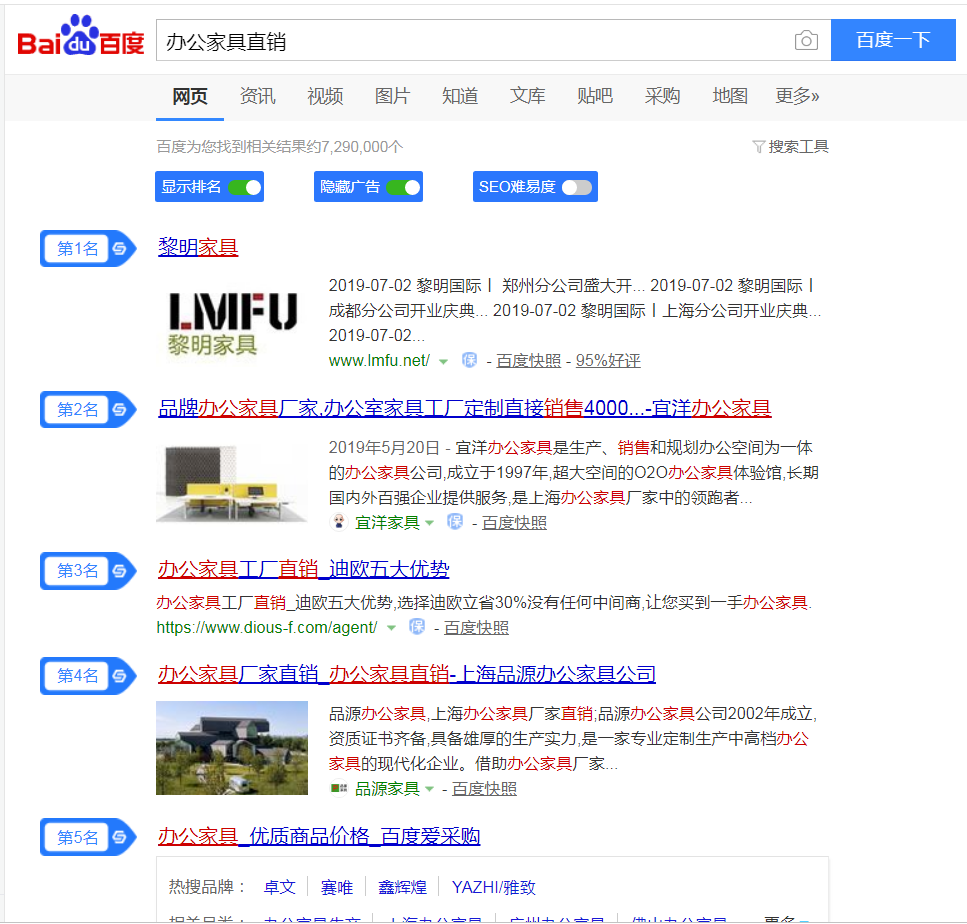Viewport: 967px width, 924px height.
Task: Open the 更多» menu
Action: pyautogui.click(x=797, y=96)
